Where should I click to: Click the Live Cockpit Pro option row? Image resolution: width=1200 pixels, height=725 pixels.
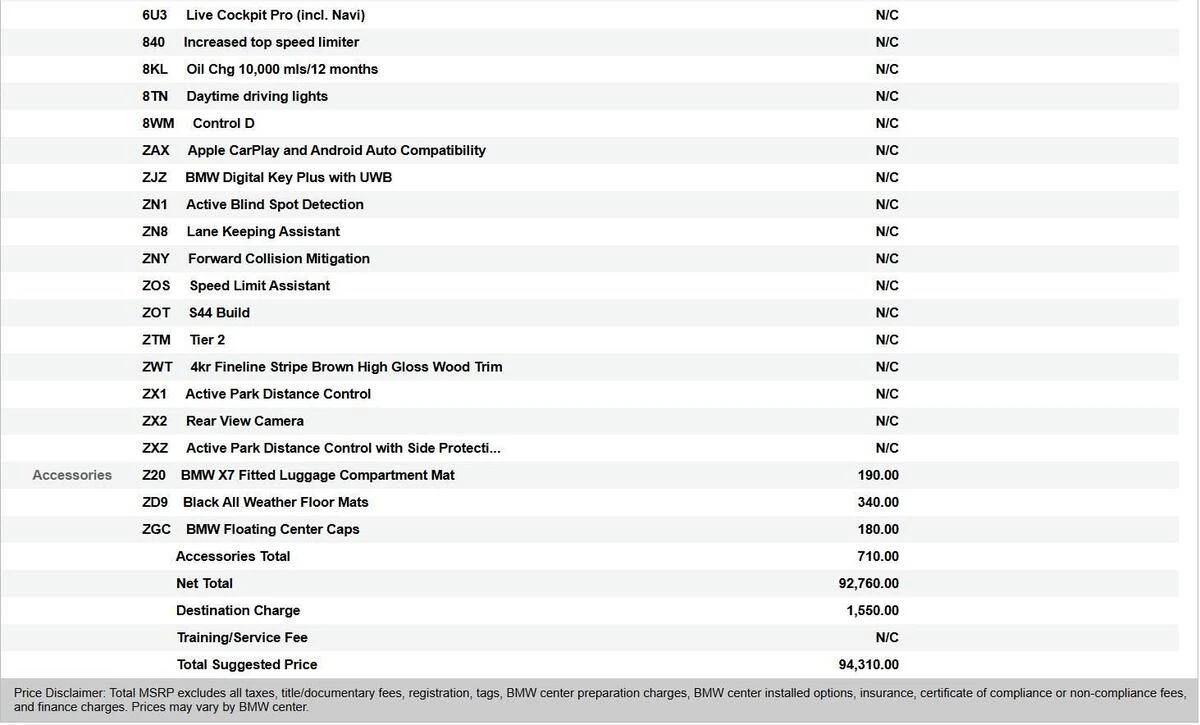point(275,15)
